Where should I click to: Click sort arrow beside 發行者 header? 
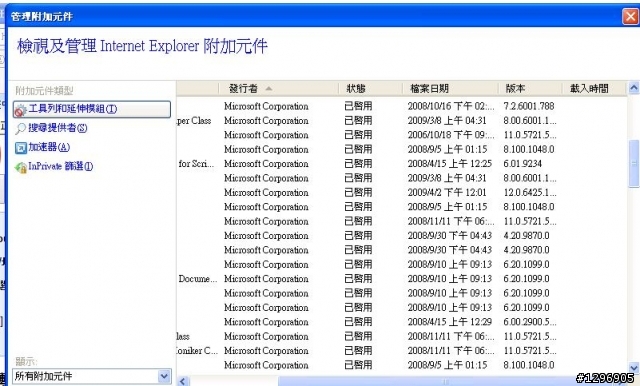tap(269, 88)
